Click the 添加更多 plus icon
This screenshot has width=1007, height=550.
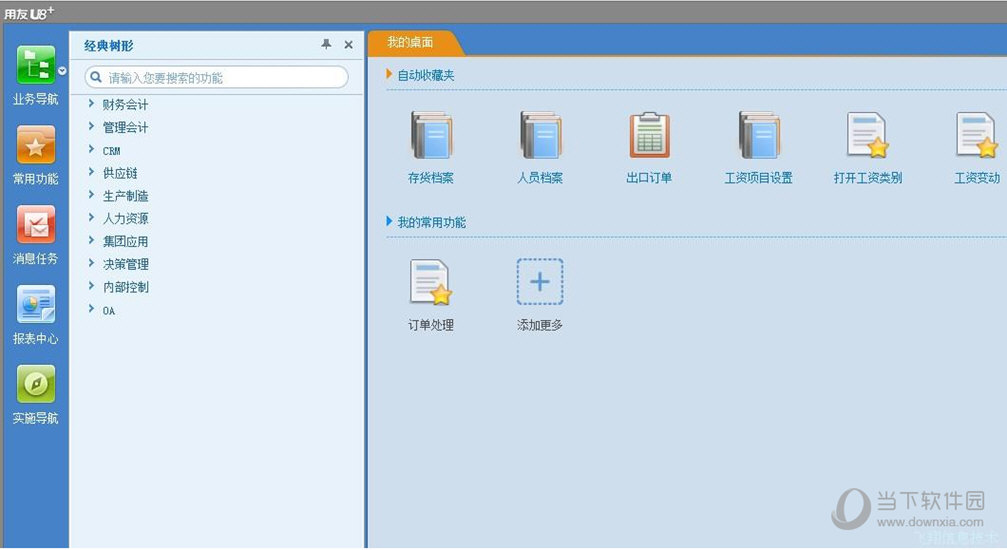540,281
